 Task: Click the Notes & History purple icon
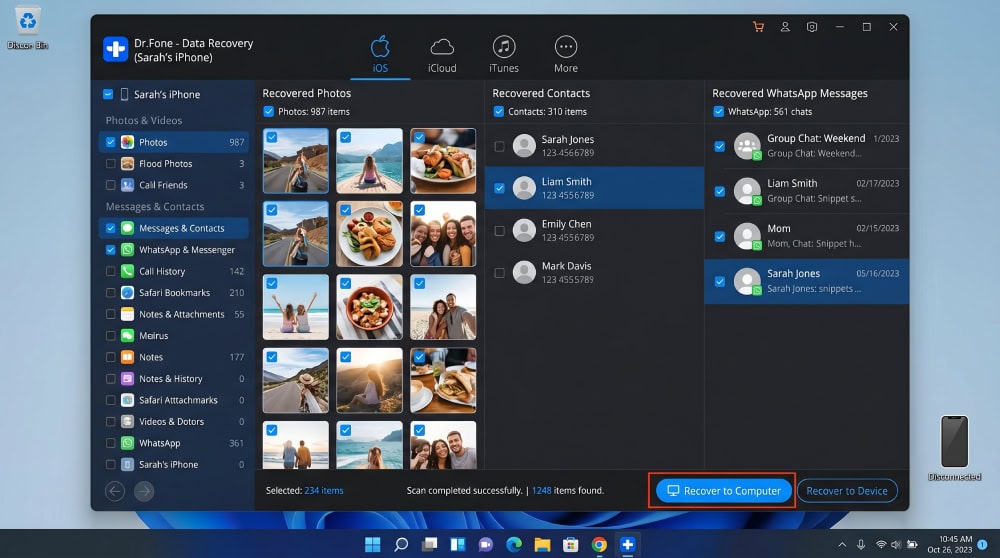click(x=128, y=378)
